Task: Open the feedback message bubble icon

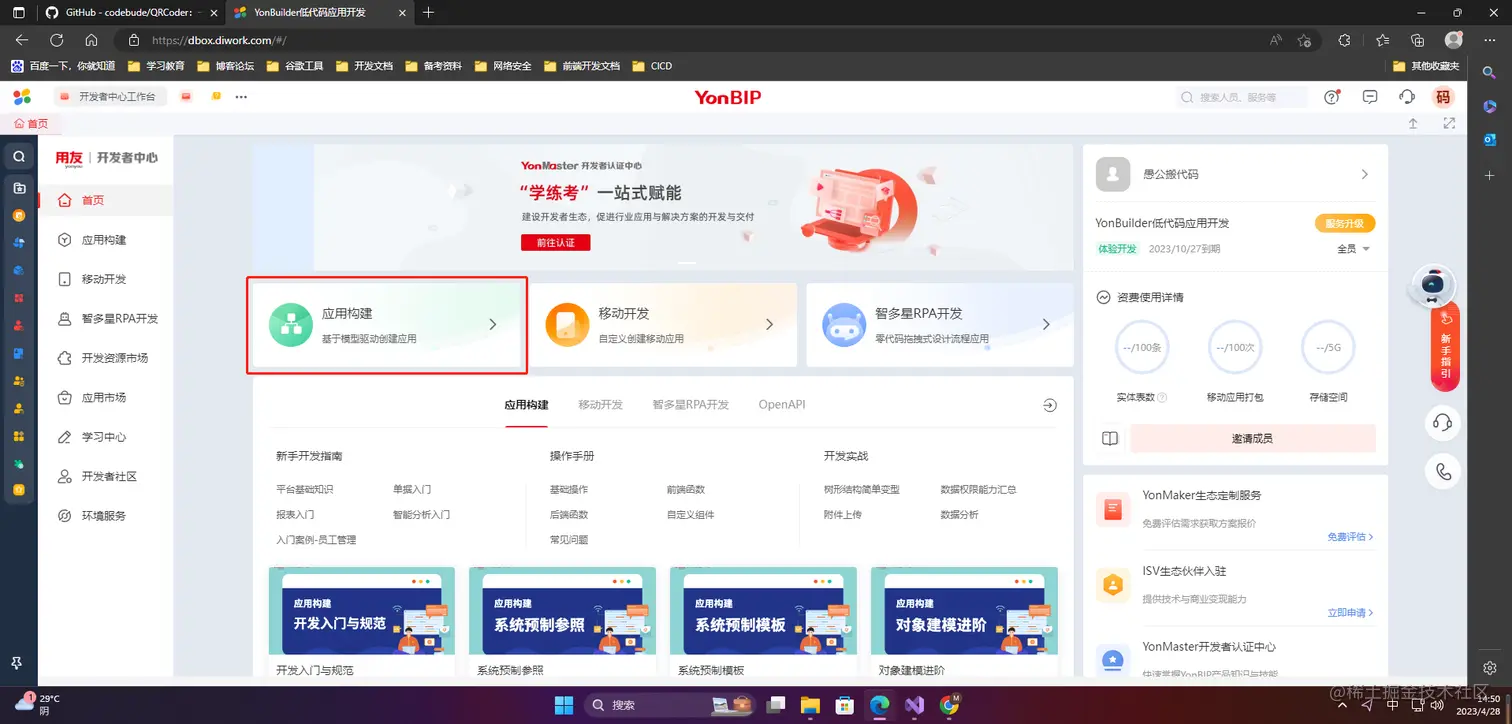Action: click(x=1369, y=97)
